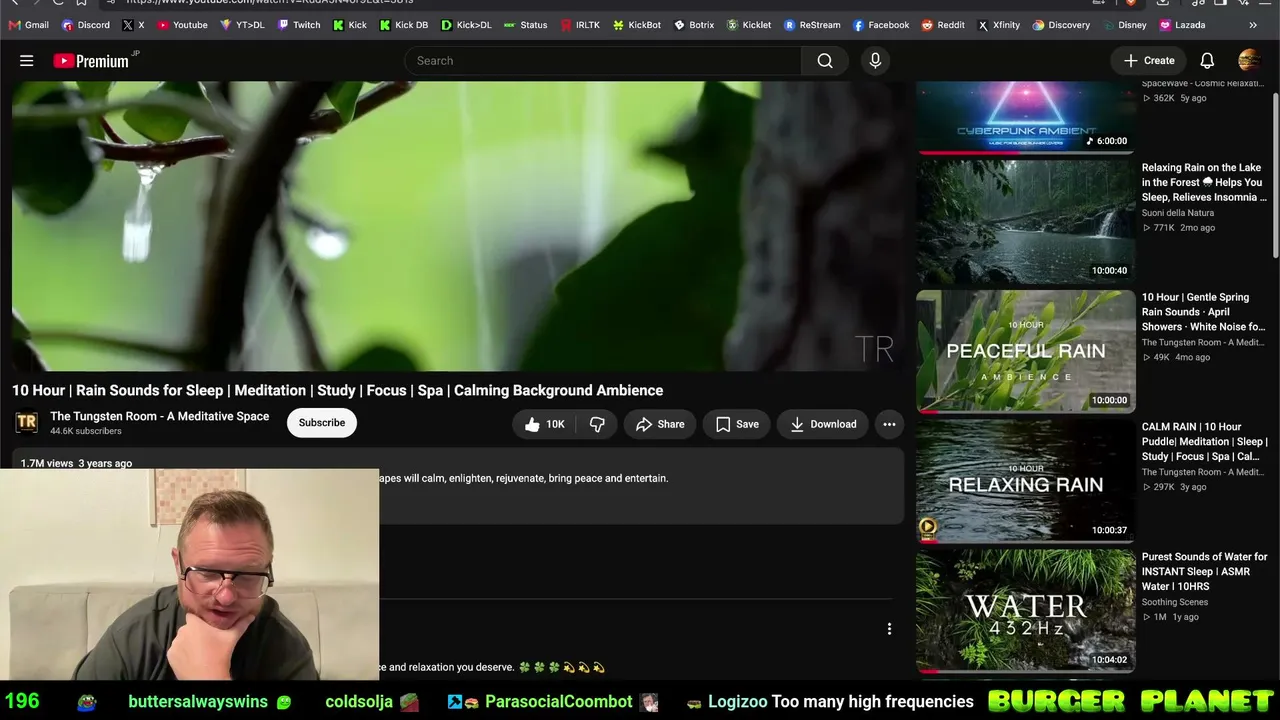
Task: Open more actions beside Download
Action: [889, 424]
